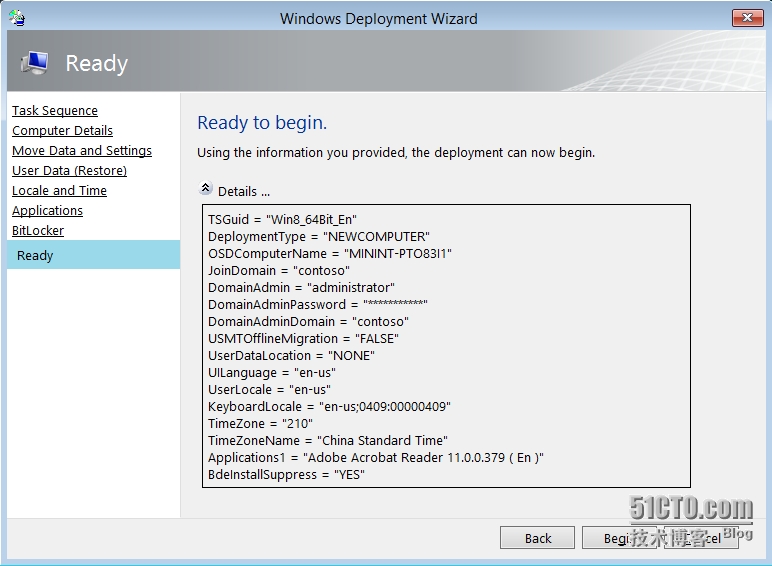Select the BdeInstallSuppress = "YES" line
772x566 pixels.
point(286,475)
